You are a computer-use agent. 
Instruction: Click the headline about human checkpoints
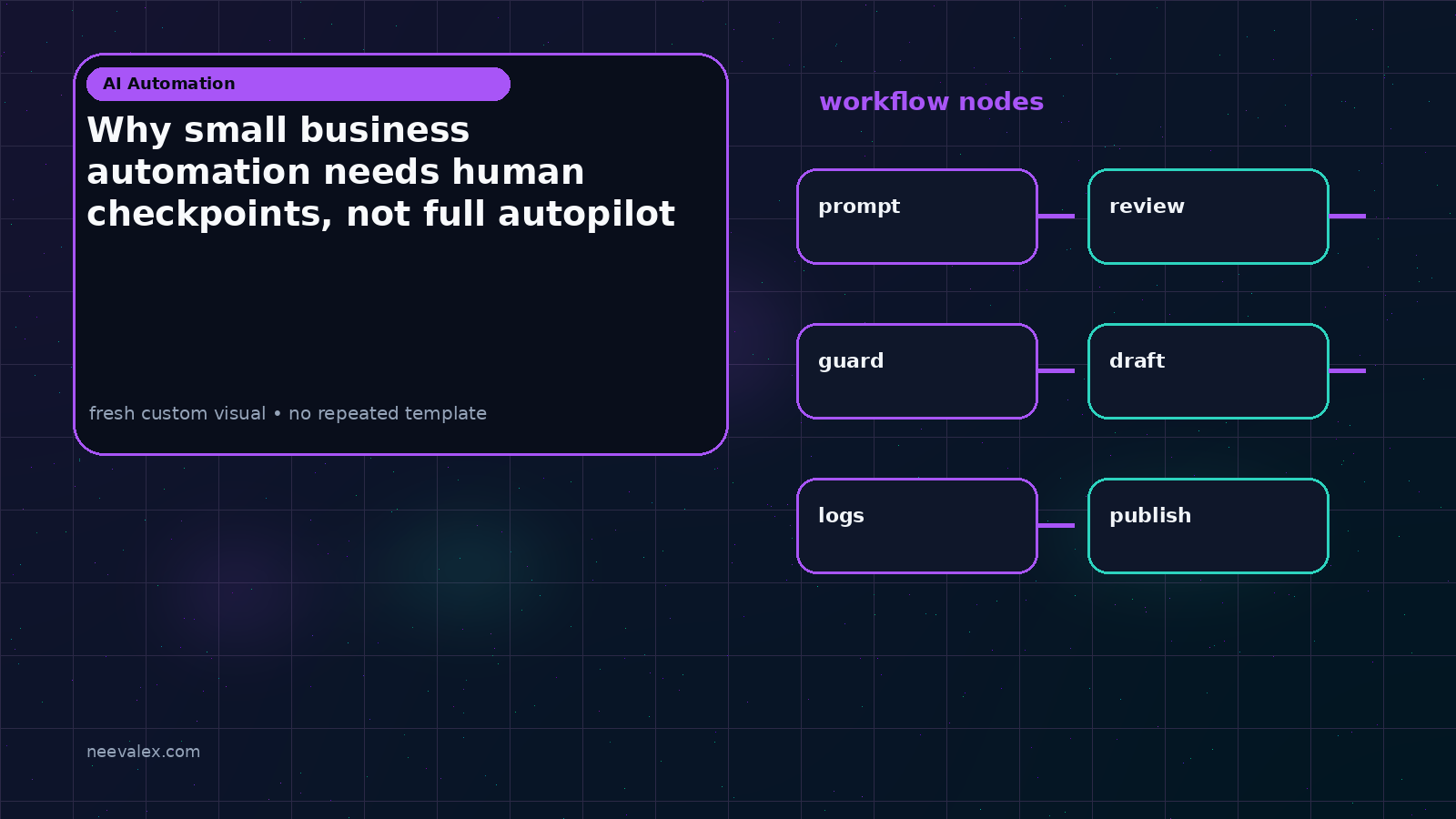tap(380, 172)
